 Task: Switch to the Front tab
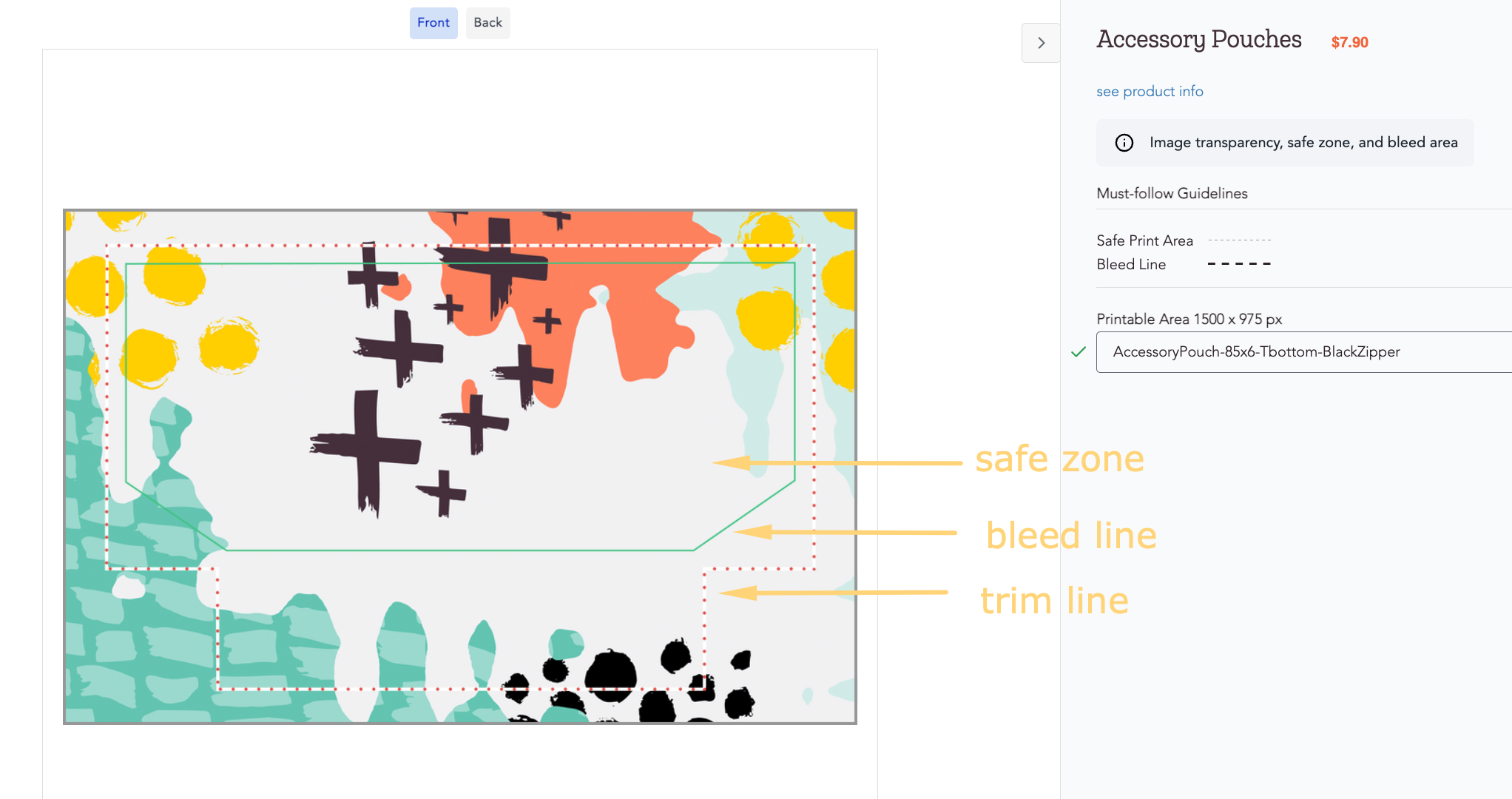[x=433, y=23]
